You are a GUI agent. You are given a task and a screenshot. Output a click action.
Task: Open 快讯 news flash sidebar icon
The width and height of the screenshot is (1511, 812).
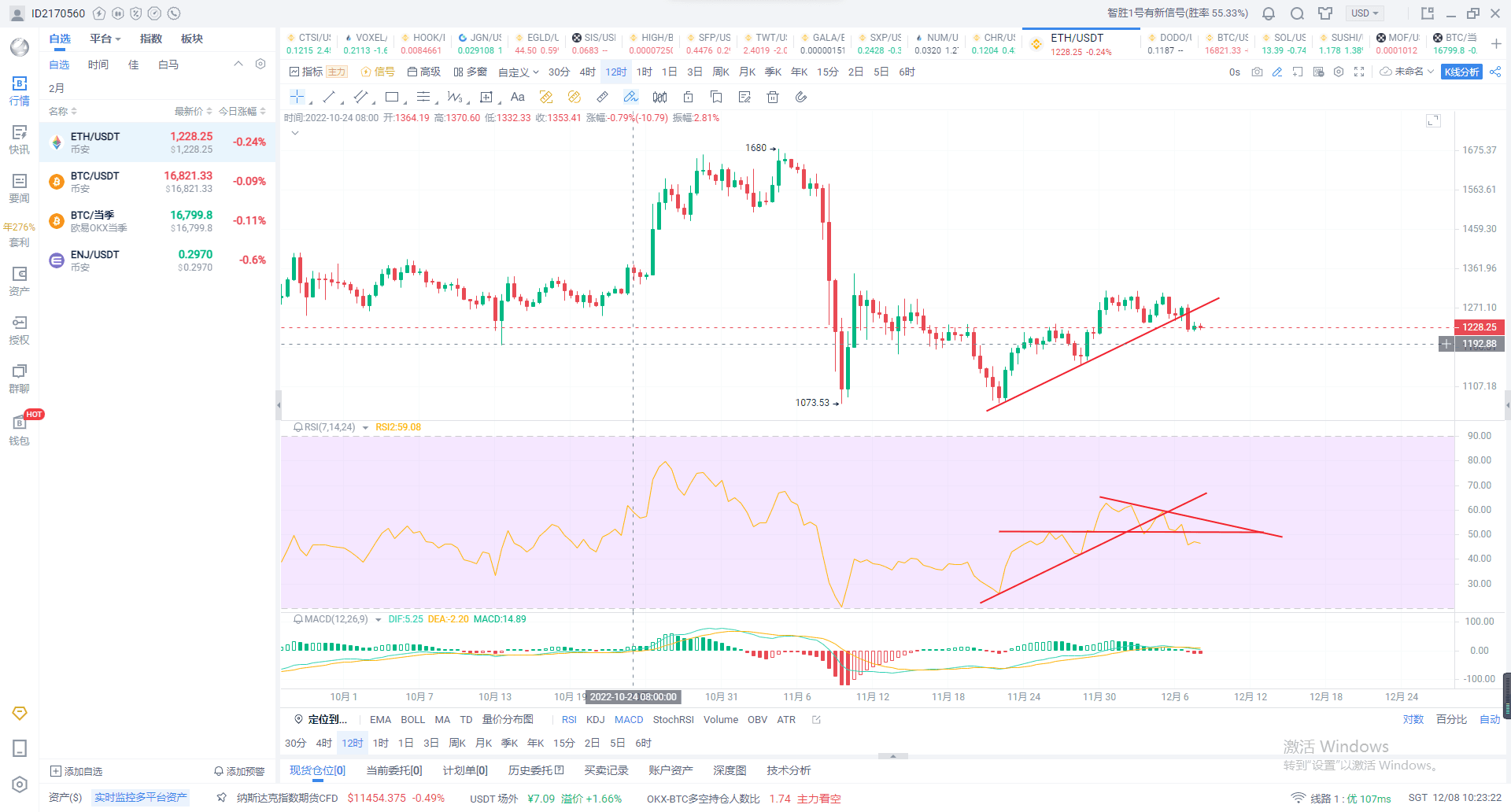click(x=20, y=139)
